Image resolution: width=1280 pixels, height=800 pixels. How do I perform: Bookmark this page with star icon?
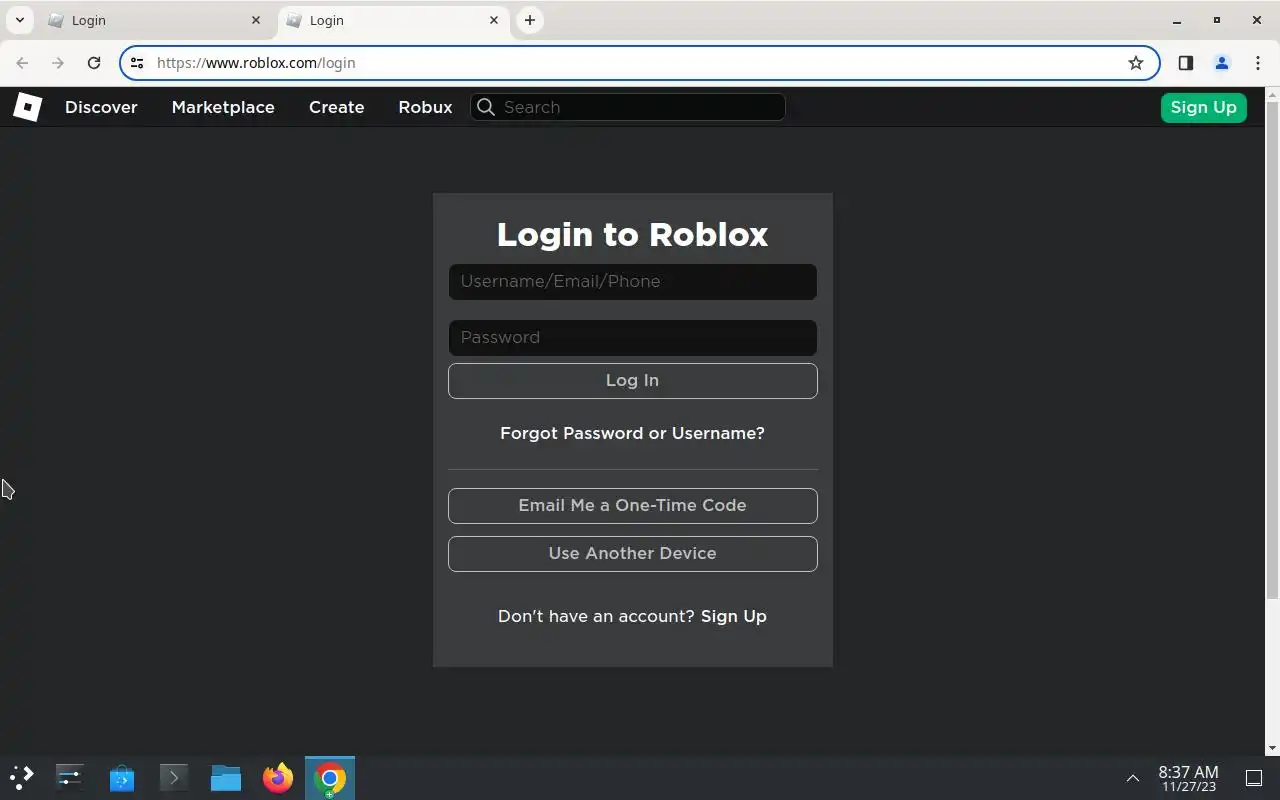[x=1136, y=63]
